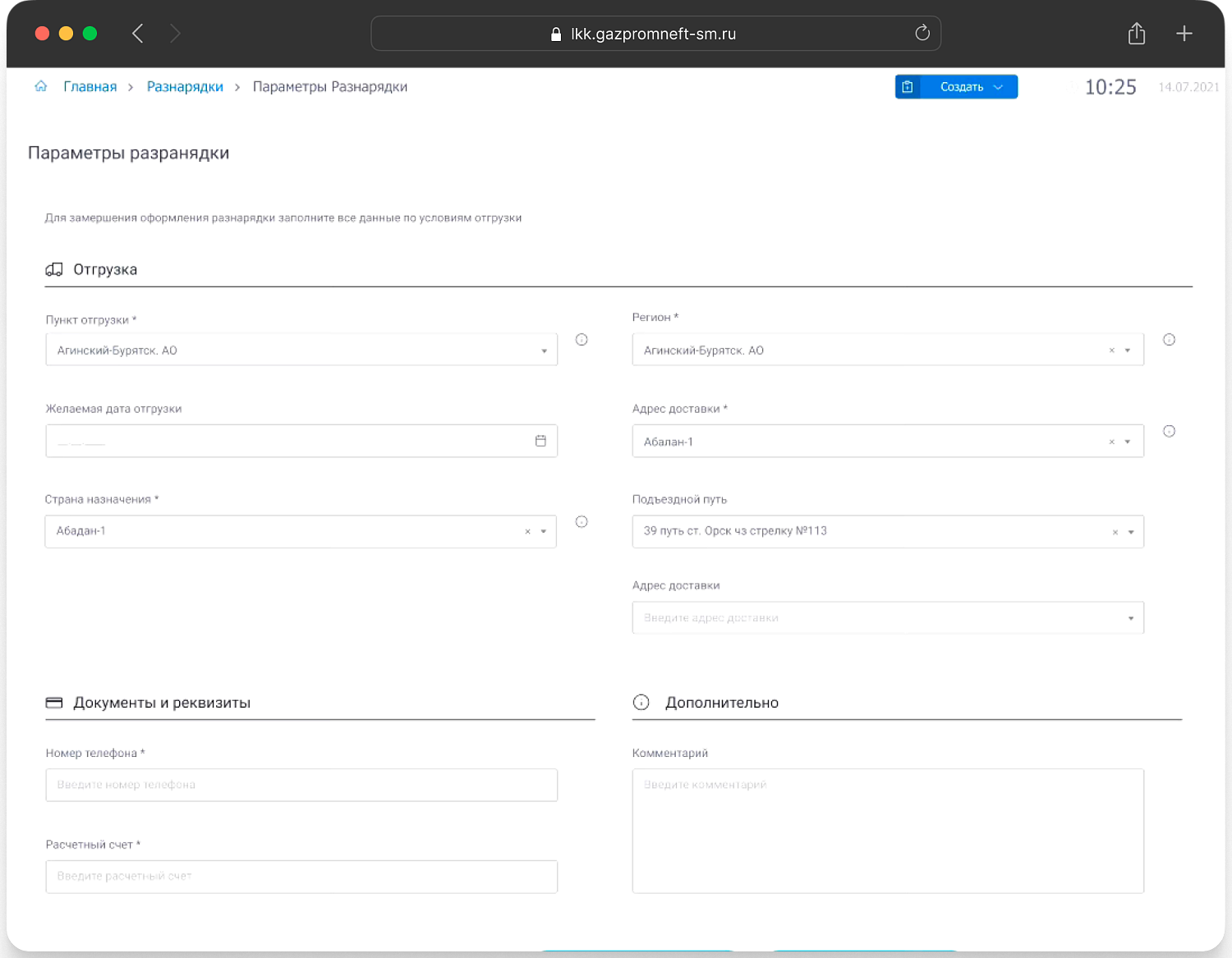Click the Агинский-Бурятск. АО region value
This screenshot has width=1232, height=958.
tap(704, 351)
